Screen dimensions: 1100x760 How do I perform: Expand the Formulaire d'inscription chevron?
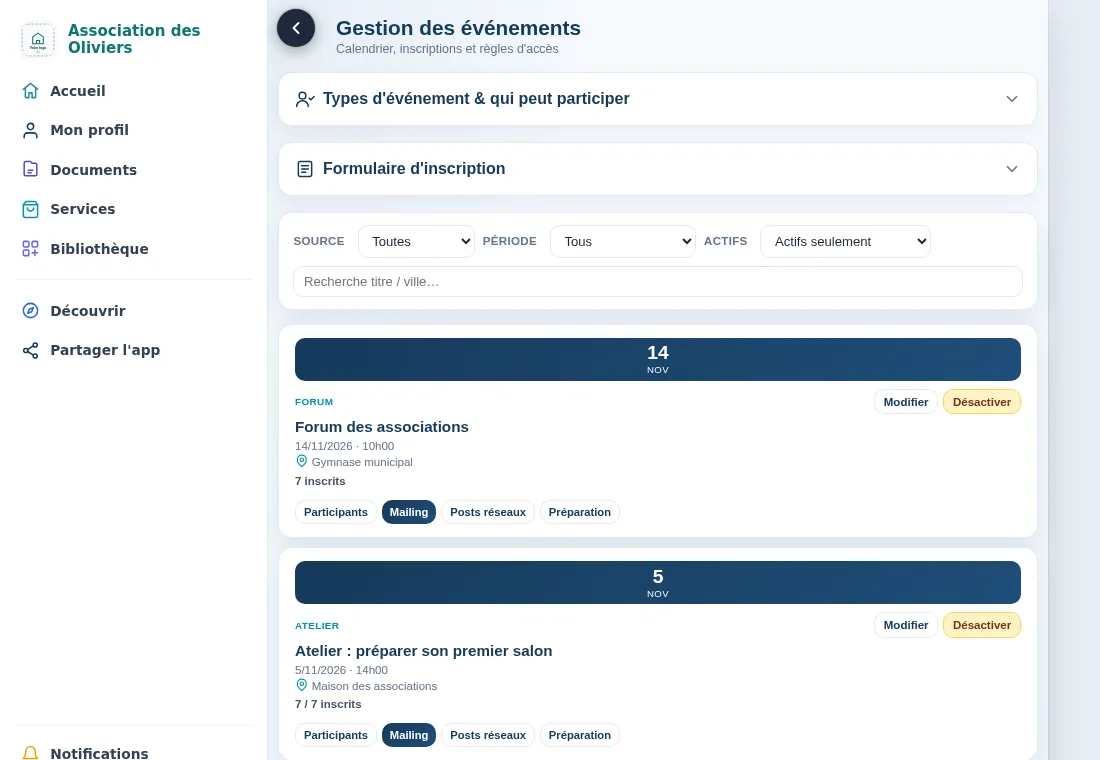[1011, 168]
